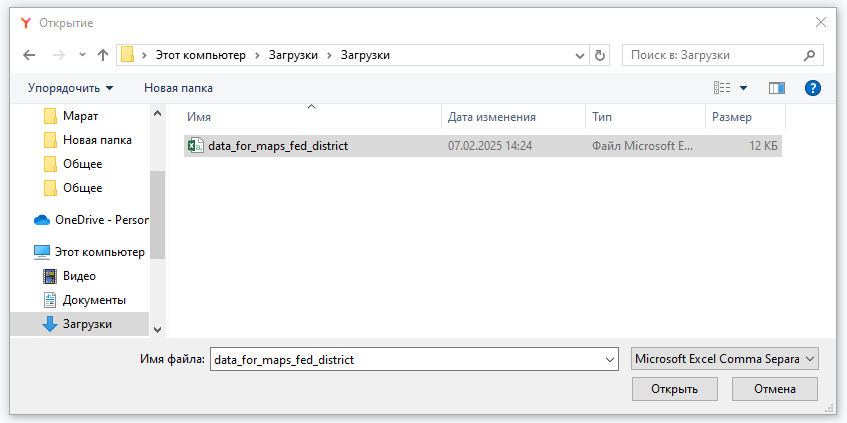Screen dimensions: 847x423
Task: Click Новая папка in the toolbar
Action: click(x=178, y=88)
